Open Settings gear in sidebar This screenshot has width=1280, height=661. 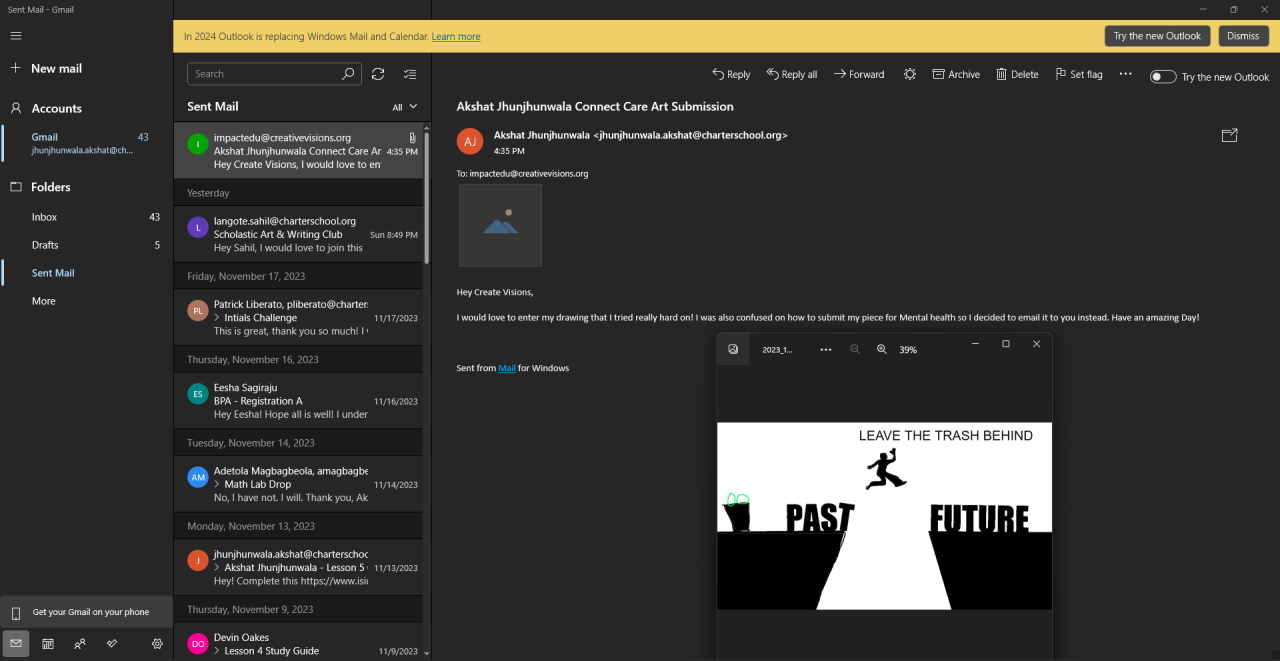tap(157, 644)
